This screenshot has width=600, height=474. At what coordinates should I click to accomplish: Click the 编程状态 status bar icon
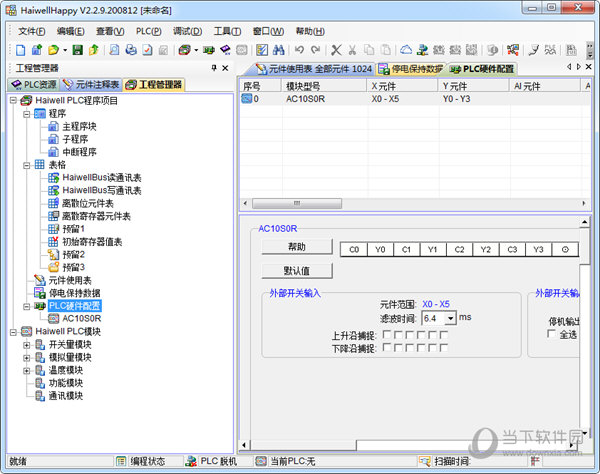pyautogui.click(x=121, y=461)
